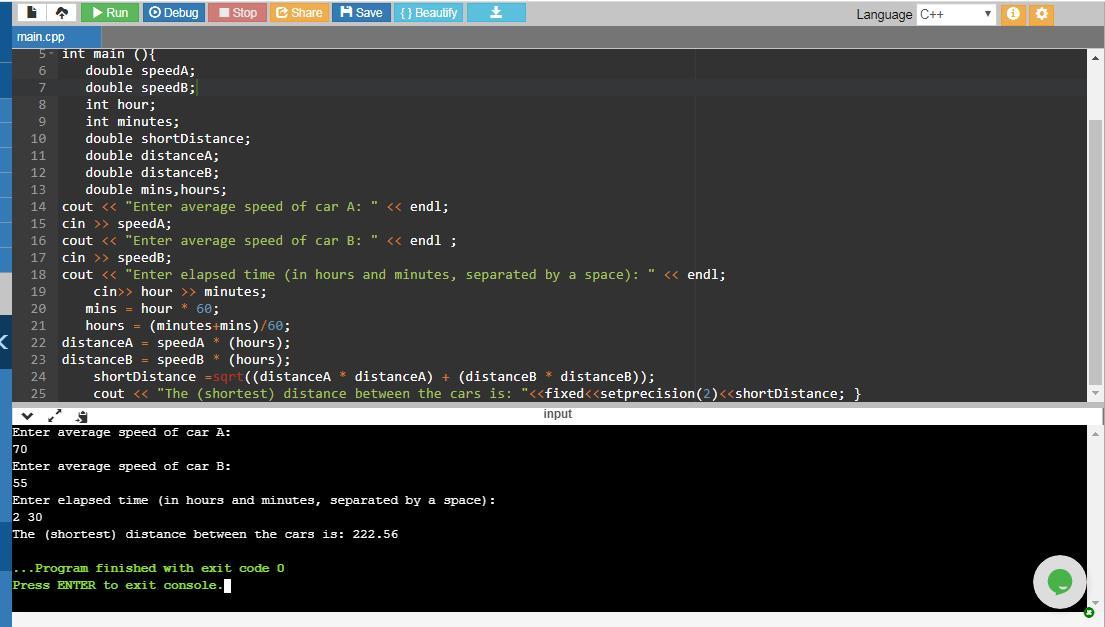Place cursor on line 24 sqrt call
The width and height of the screenshot is (1105, 627).
[228, 377]
